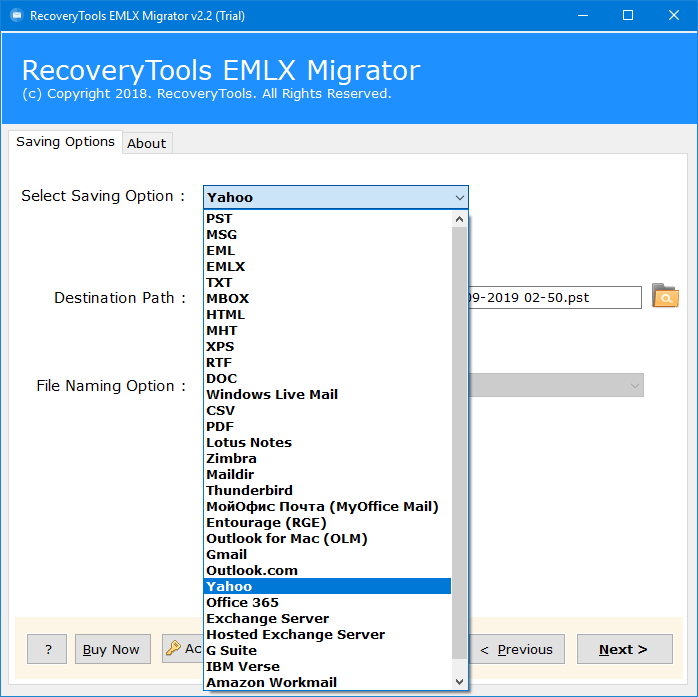Screen dimensions: 698x697
Task: Click the folder browse icon for destination
Action: pos(665,296)
